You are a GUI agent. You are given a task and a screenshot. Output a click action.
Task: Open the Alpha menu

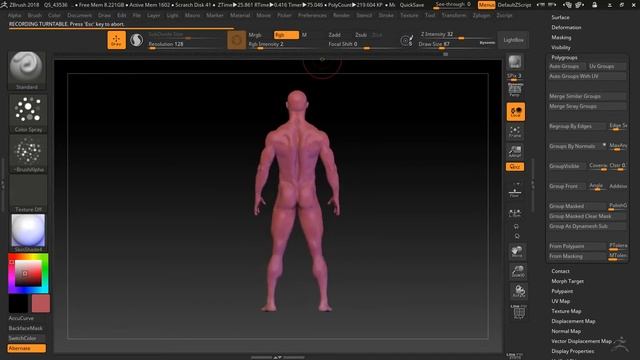tap(15, 15)
